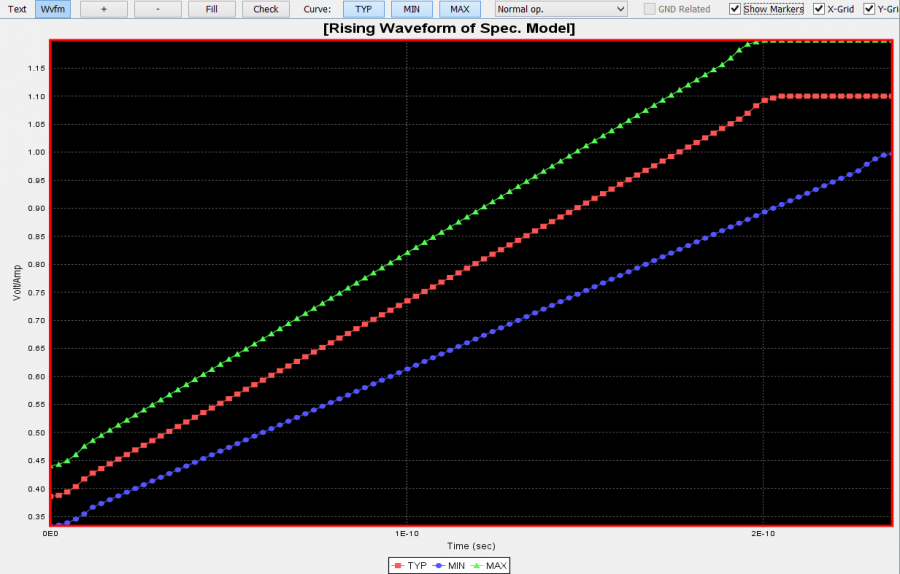This screenshot has width=900, height=574.
Task: Switch to Text view
Action: tap(17, 9)
